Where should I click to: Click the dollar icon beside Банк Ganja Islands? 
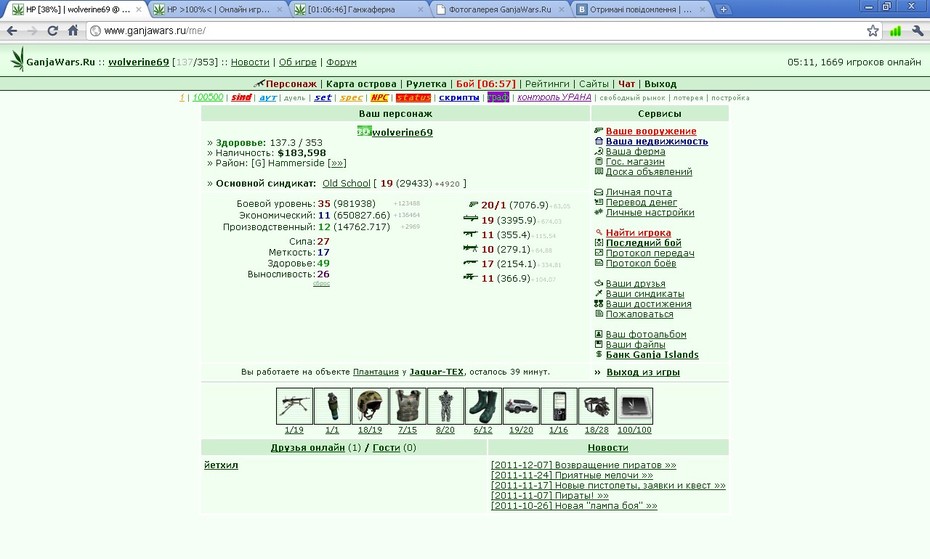coord(598,354)
